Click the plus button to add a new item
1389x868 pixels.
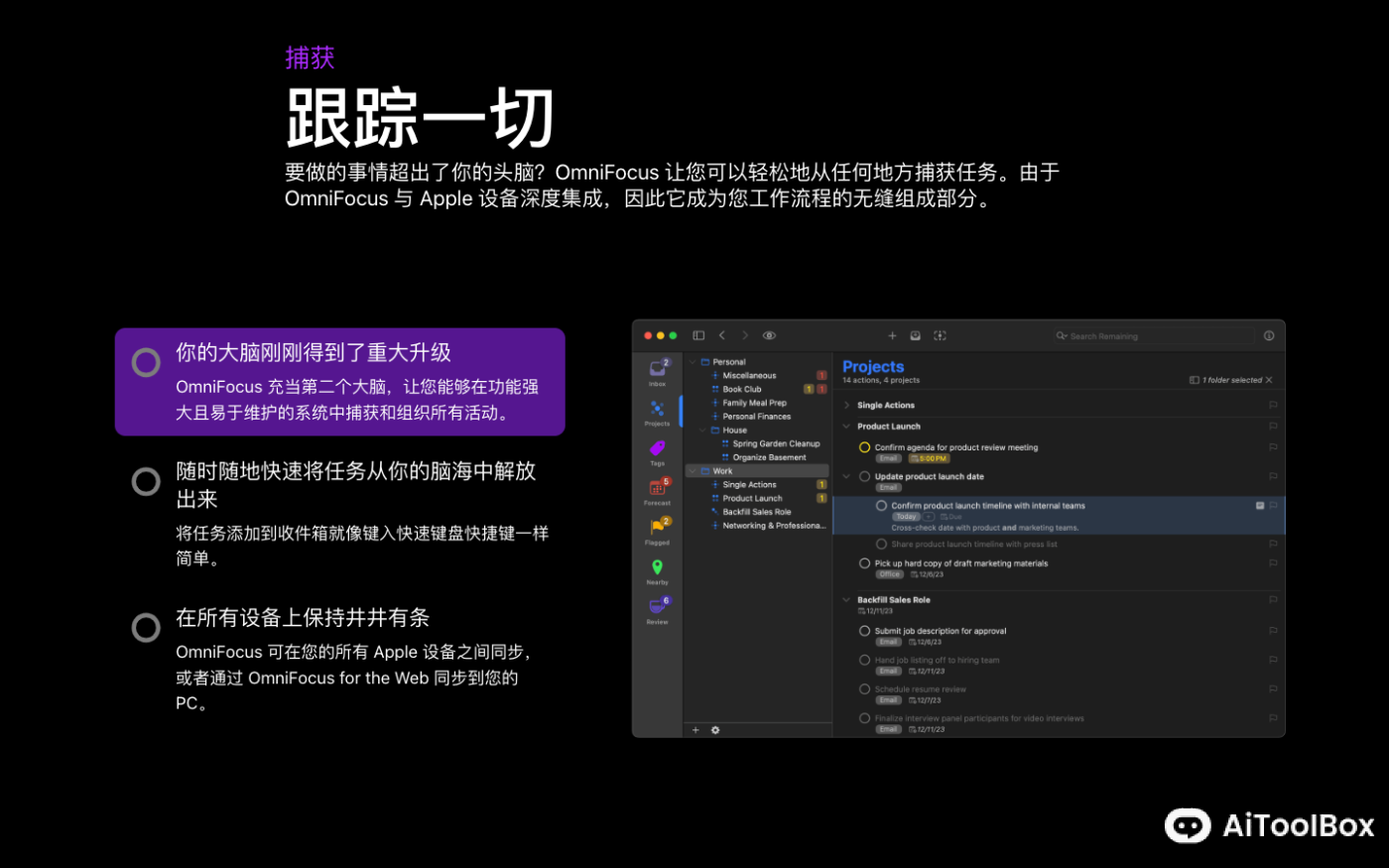[x=892, y=335]
